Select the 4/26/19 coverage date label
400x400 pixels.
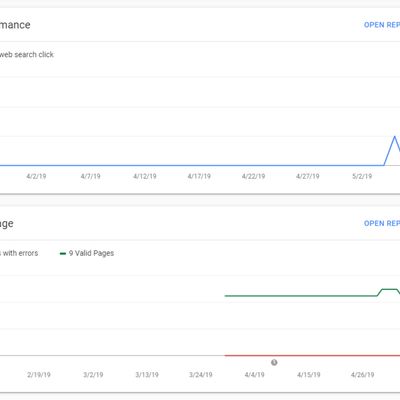[363, 375]
